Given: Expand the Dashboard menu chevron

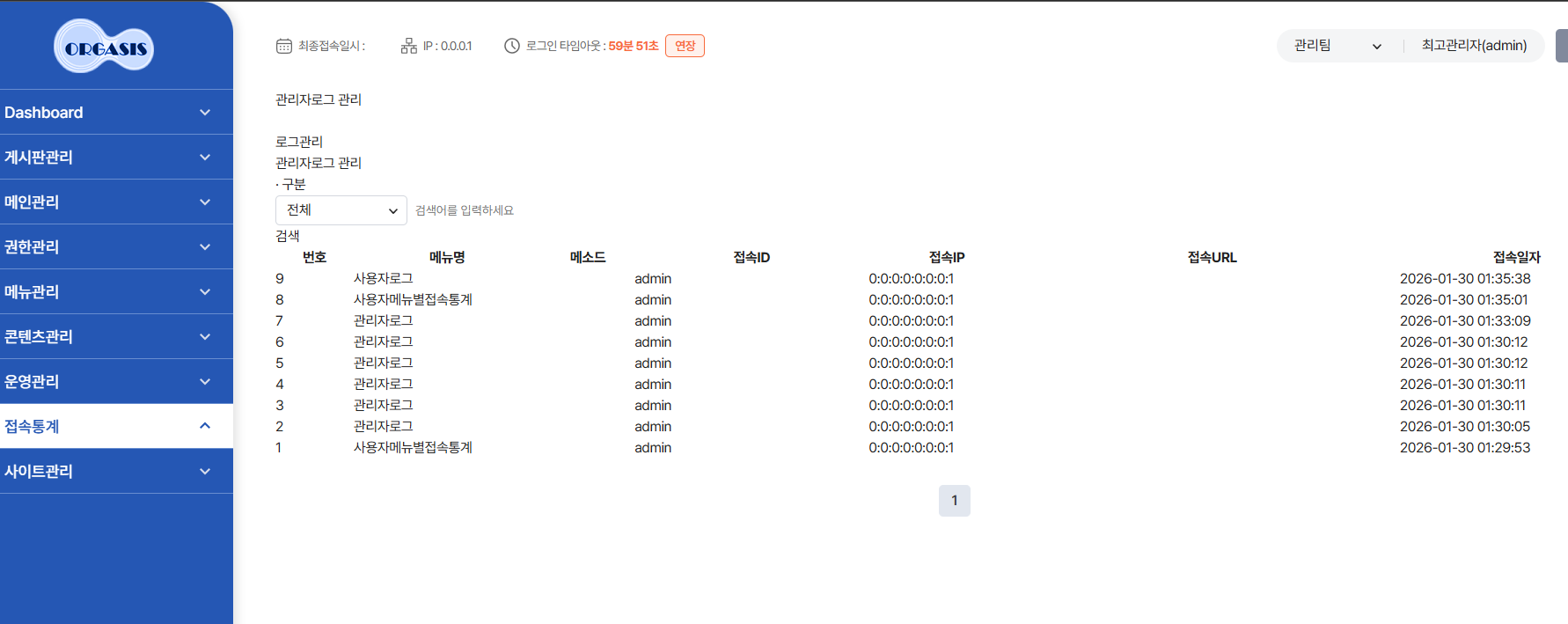Looking at the screenshot, I should coord(205,113).
